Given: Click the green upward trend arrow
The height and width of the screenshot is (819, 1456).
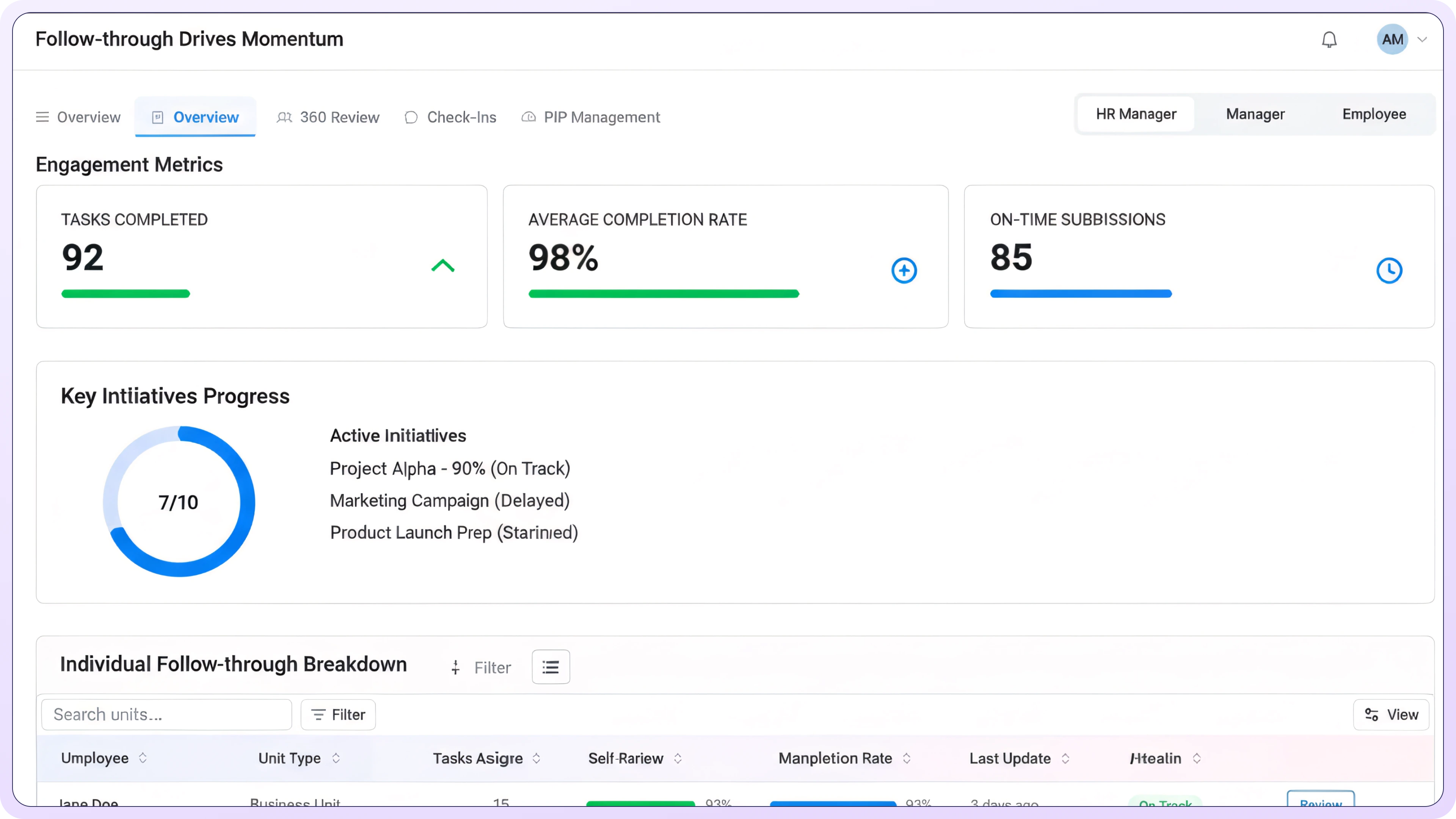Looking at the screenshot, I should coord(442,266).
